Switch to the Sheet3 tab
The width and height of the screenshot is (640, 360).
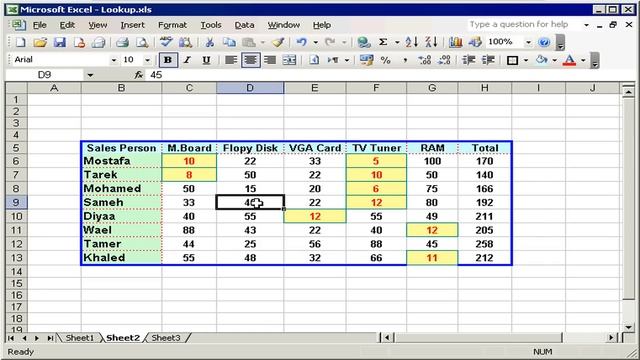tap(166, 338)
